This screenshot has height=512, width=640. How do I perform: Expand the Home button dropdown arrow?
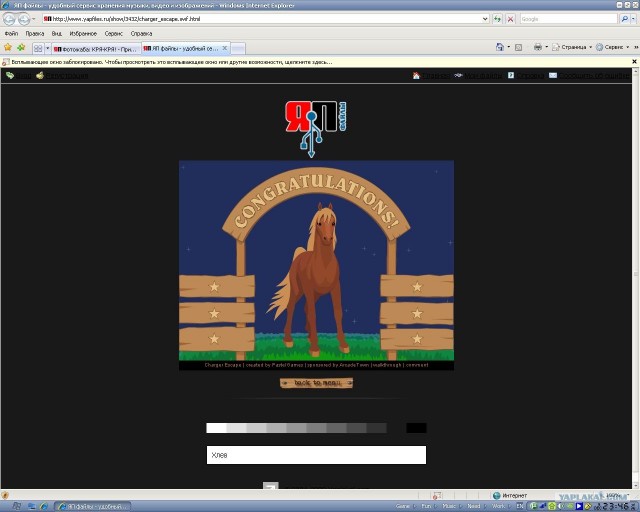click(x=509, y=47)
